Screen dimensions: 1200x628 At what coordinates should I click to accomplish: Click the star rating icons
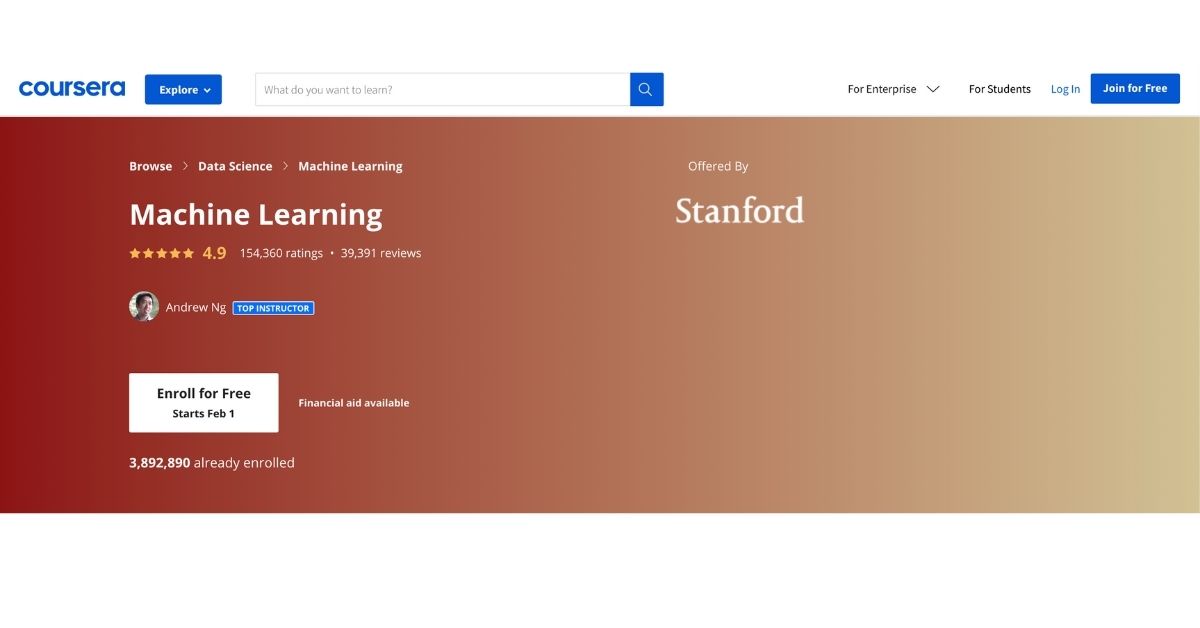[162, 253]
